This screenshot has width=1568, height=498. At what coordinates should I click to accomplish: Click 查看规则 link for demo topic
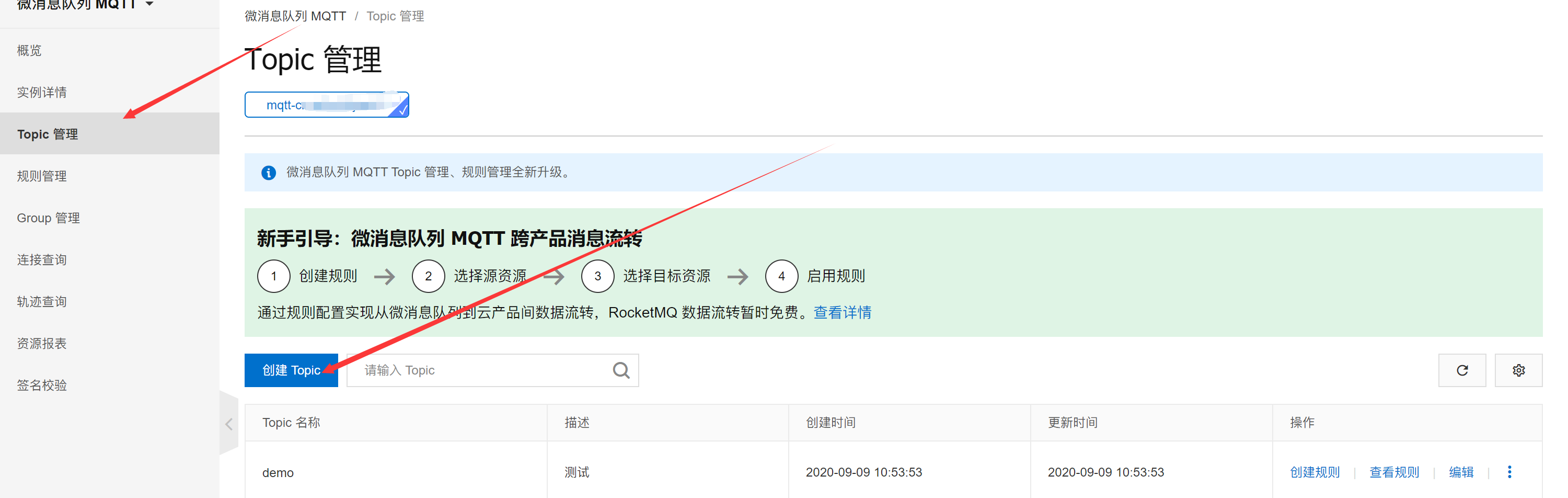coord(1394,472)
